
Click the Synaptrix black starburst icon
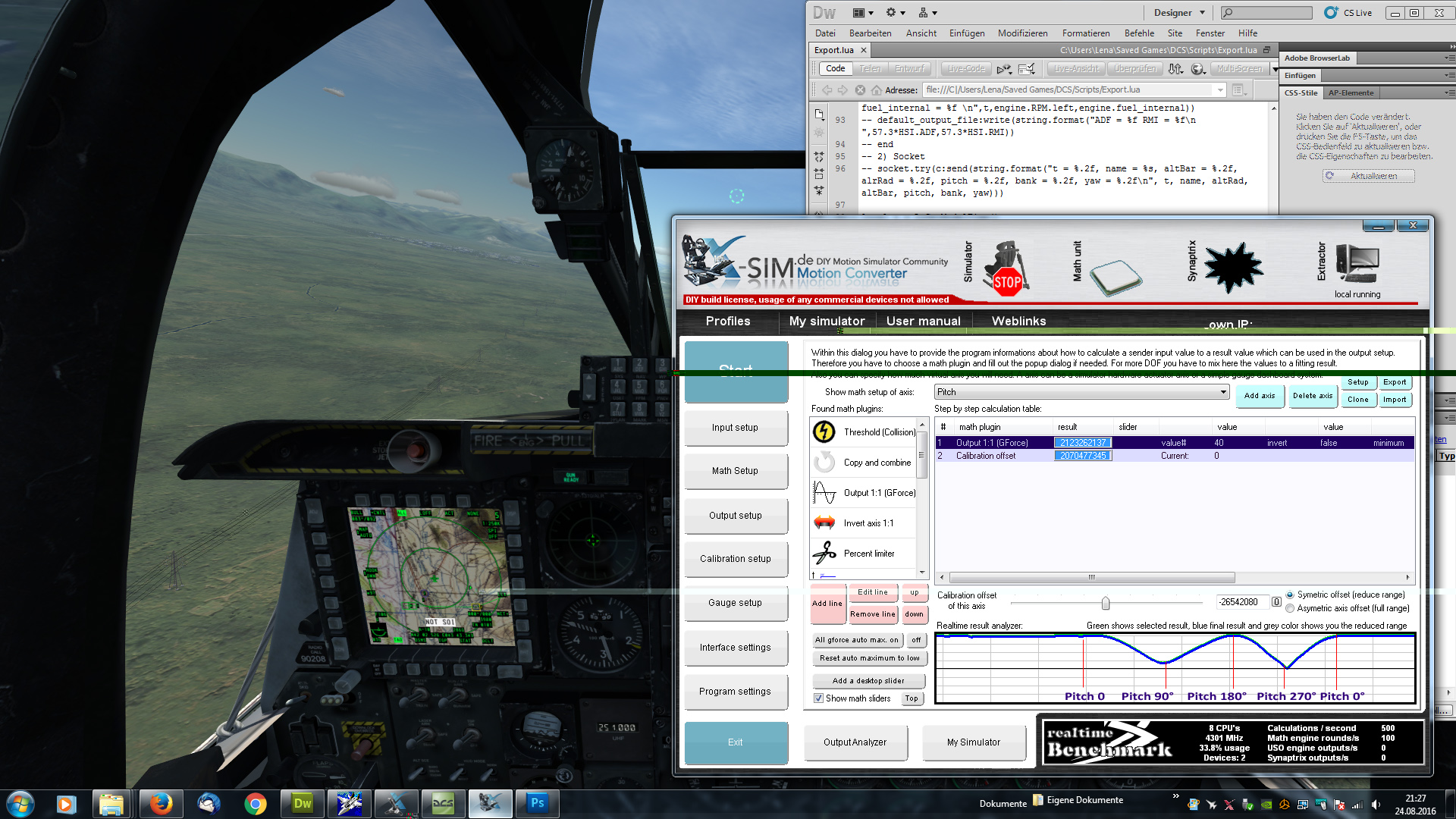click(x=1233, y=268)
